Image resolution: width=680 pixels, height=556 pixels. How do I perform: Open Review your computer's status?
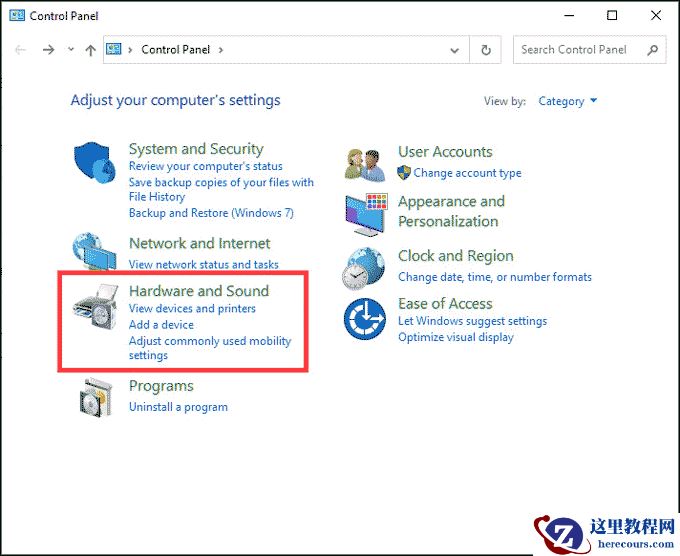(206, 166)
